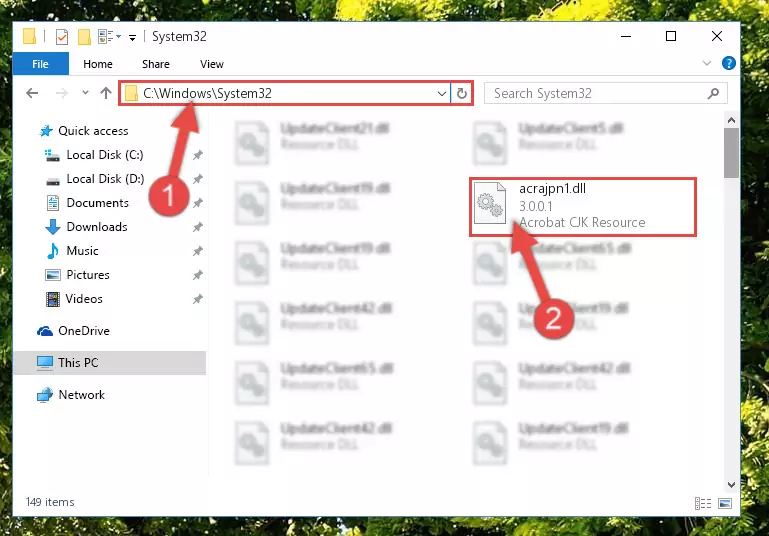Click the address bar path C:\Windows\System32
The image size is (769, 536).
[x=207, y=93]
